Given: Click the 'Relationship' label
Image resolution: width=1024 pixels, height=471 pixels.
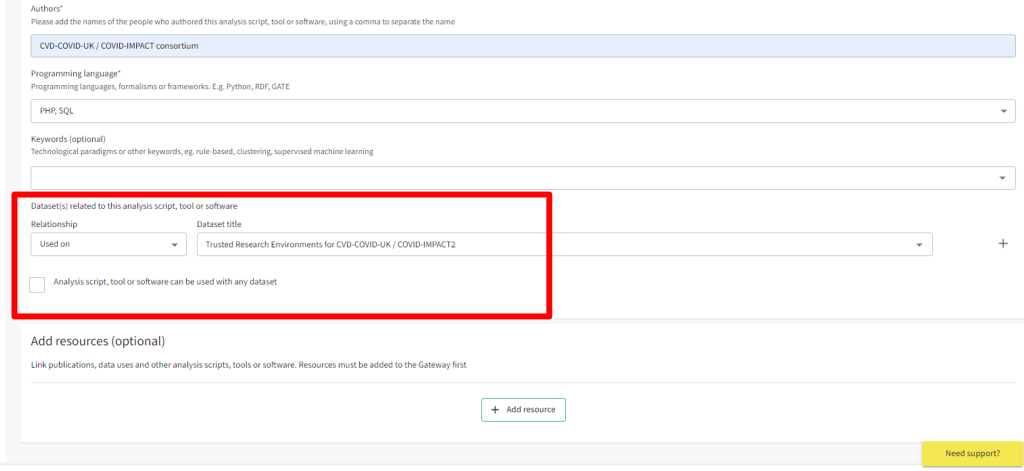Looking at the screenshot, I should pyautogui.click(x=54, y=224).
